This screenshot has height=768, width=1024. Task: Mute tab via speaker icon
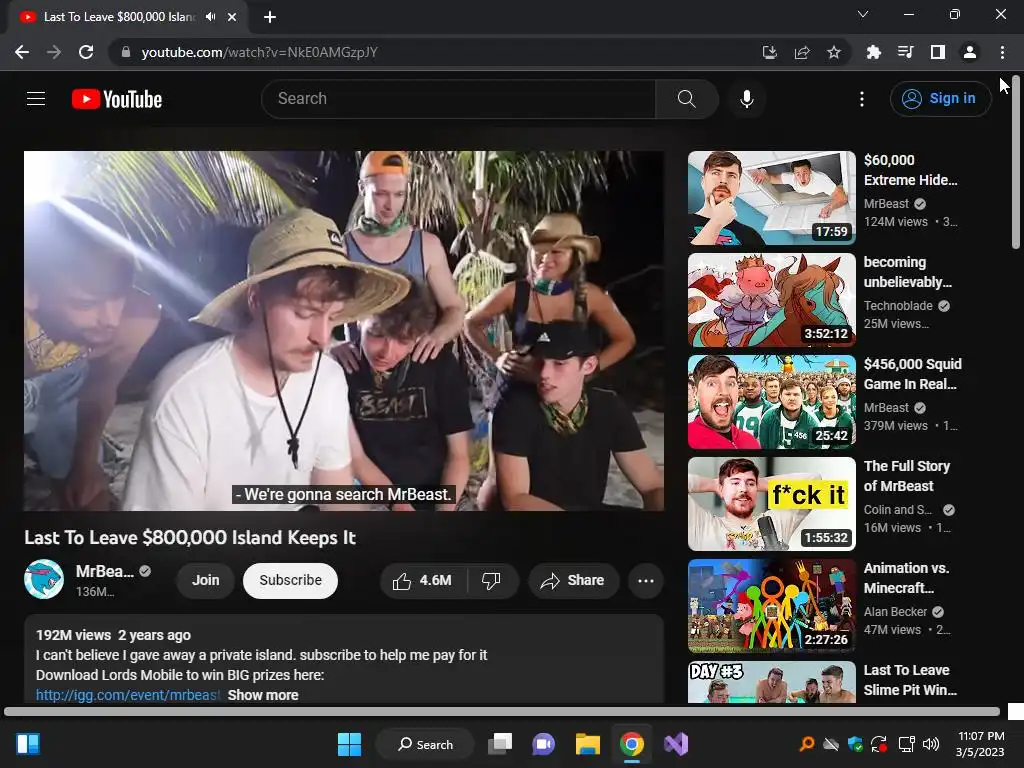(x=210, y=17)
